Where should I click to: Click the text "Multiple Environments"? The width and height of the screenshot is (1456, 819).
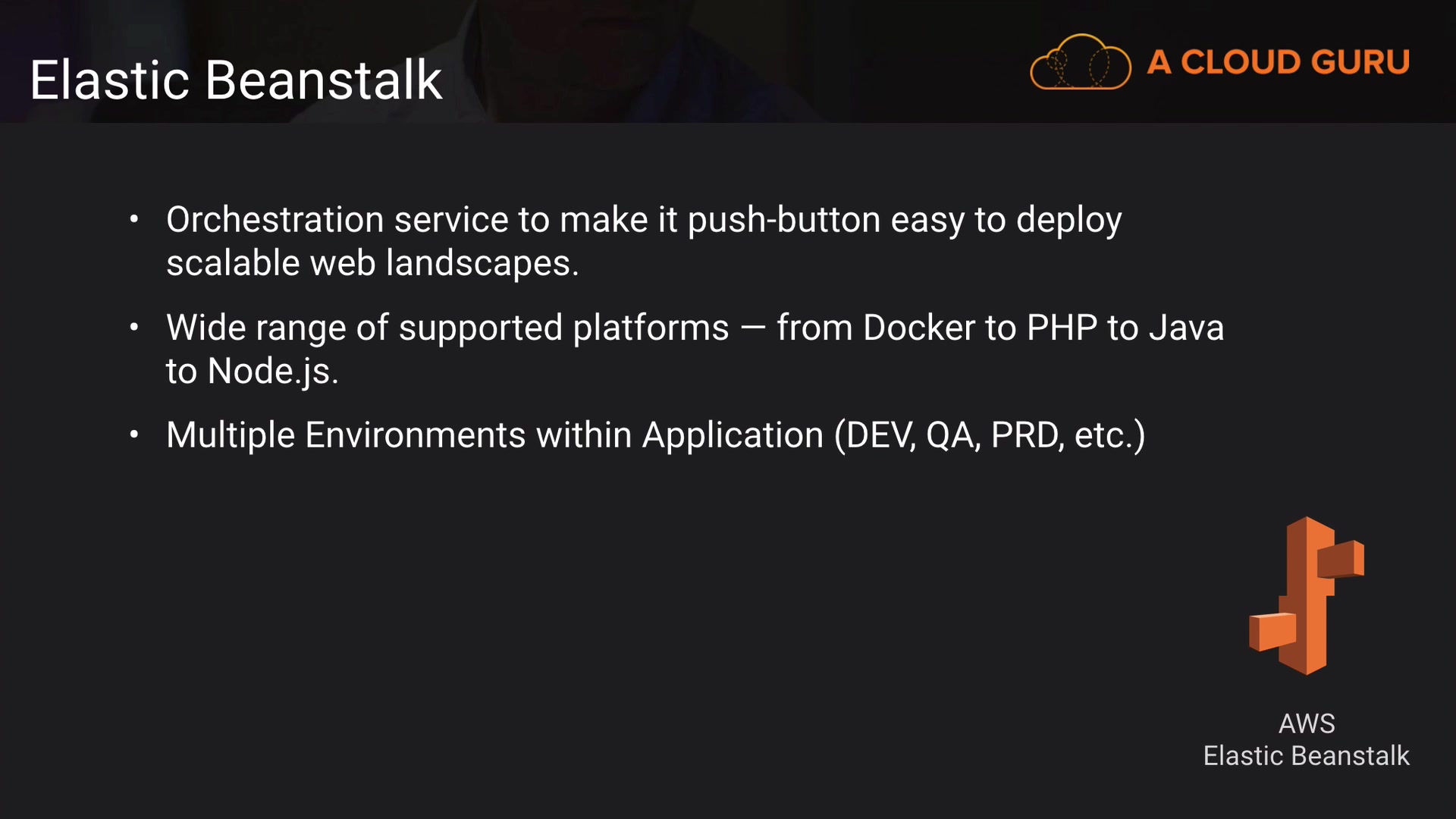[x=346, y=435]
